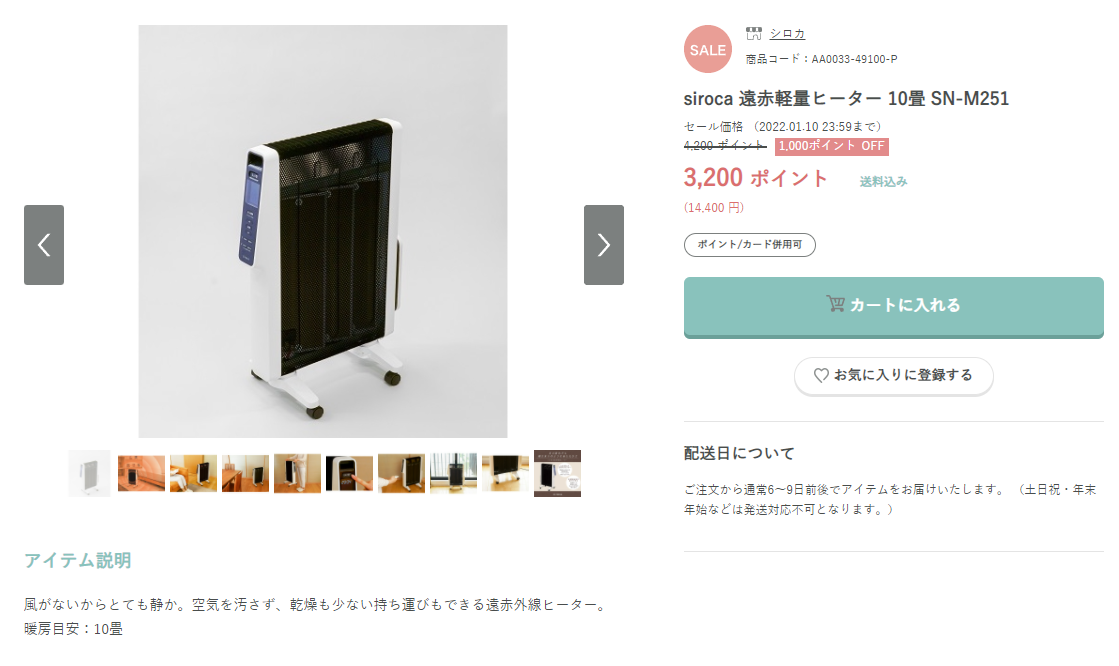
Task: Add item with カートに入れる button
Action: (x=893, y=307)
